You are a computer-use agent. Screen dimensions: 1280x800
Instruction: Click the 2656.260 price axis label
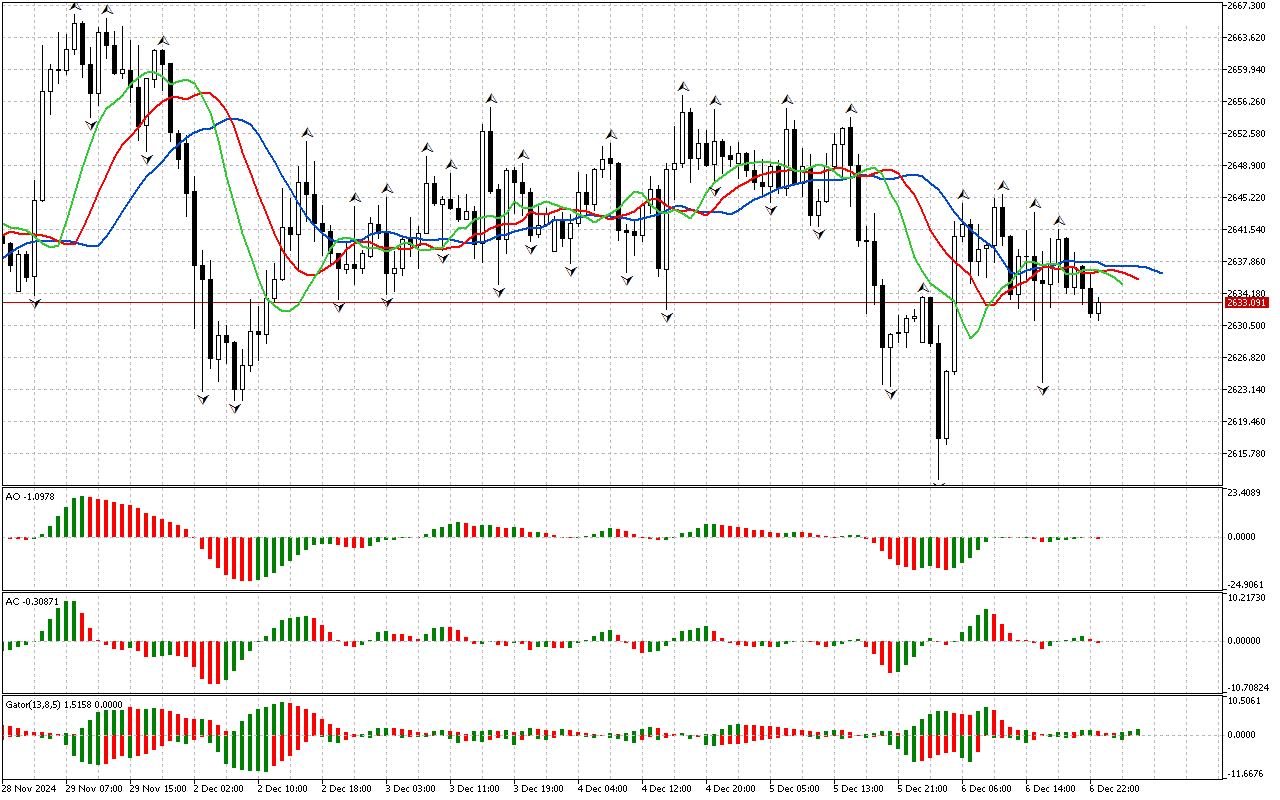pyautogui.click(x=1247, y=102)
